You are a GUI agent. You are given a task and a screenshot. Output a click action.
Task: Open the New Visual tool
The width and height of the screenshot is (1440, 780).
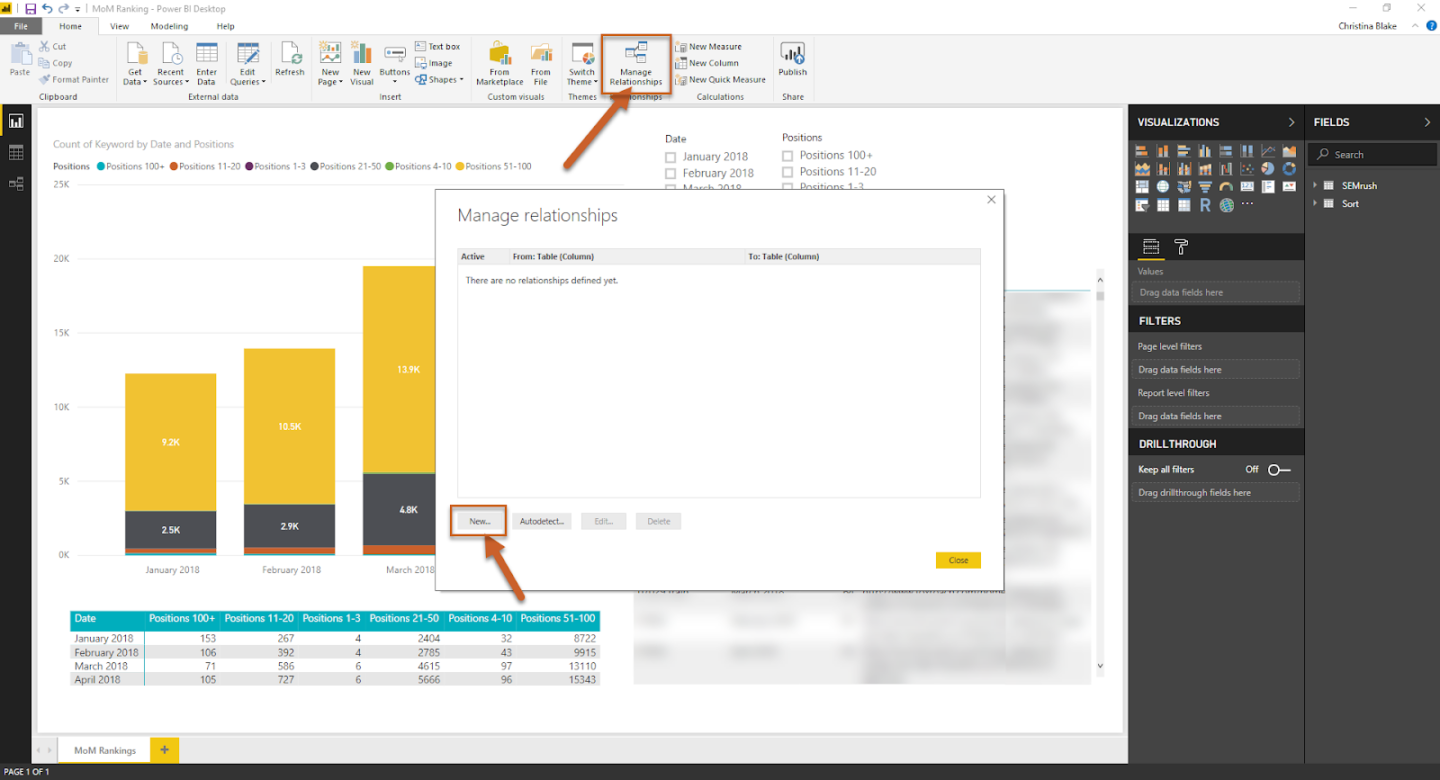coord(362,62)
